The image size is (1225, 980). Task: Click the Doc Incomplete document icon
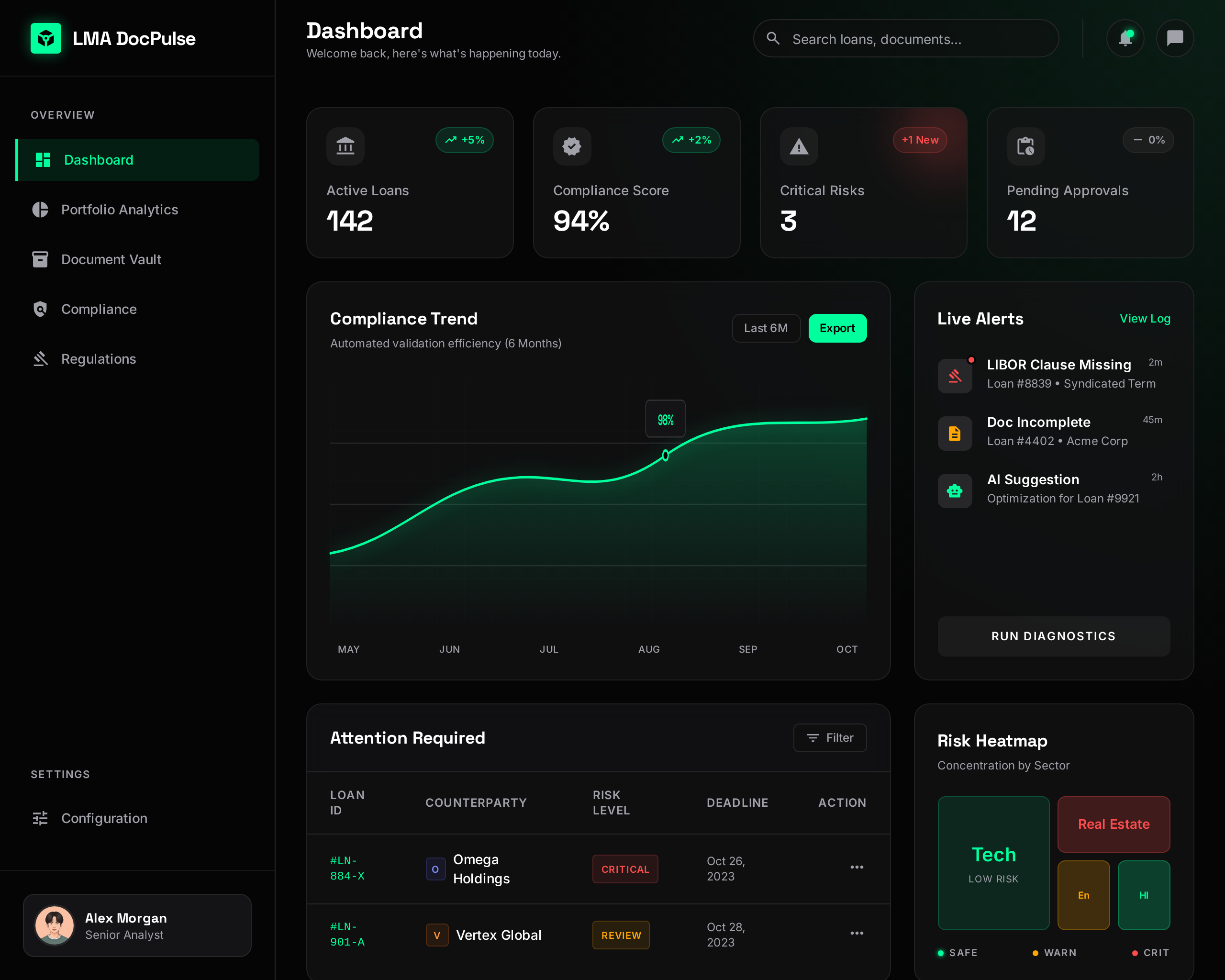click(955, 434)
